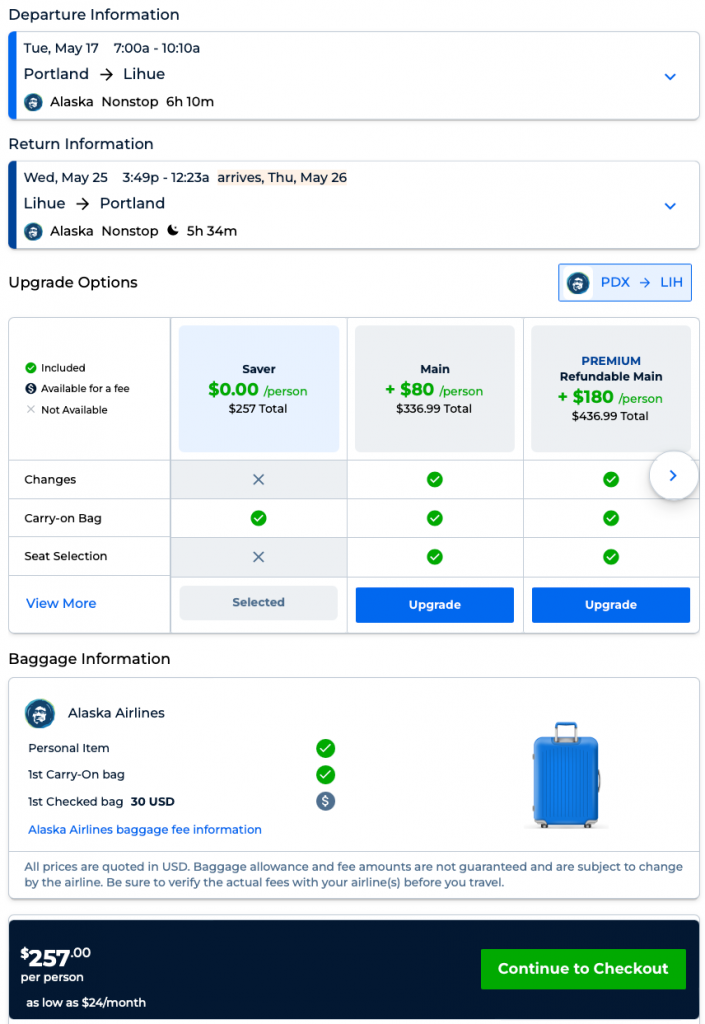Expand the Lihue to Portland return details

[670, 206]
